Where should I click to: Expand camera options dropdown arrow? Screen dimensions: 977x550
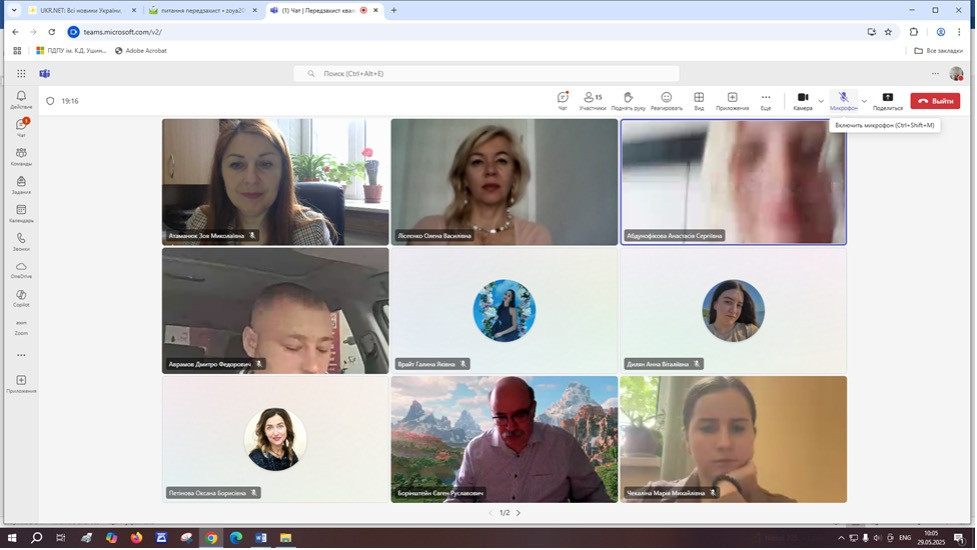coord(821,101)
